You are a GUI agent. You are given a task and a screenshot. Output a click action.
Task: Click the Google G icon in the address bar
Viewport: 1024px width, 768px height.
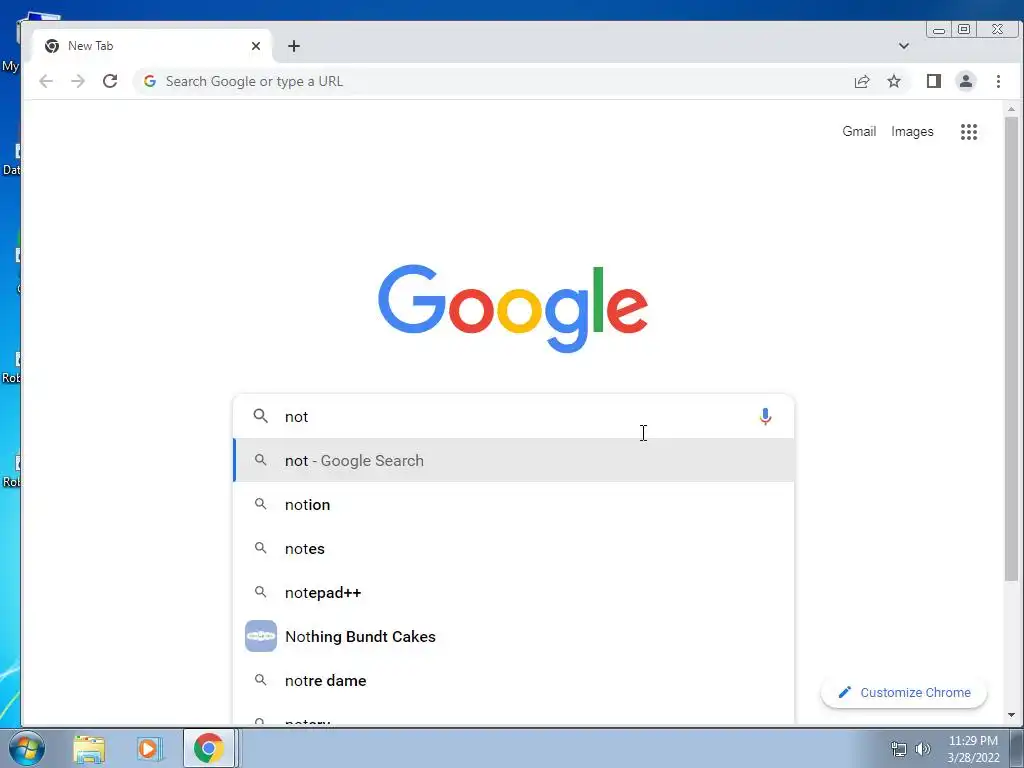tap(150, 81)
